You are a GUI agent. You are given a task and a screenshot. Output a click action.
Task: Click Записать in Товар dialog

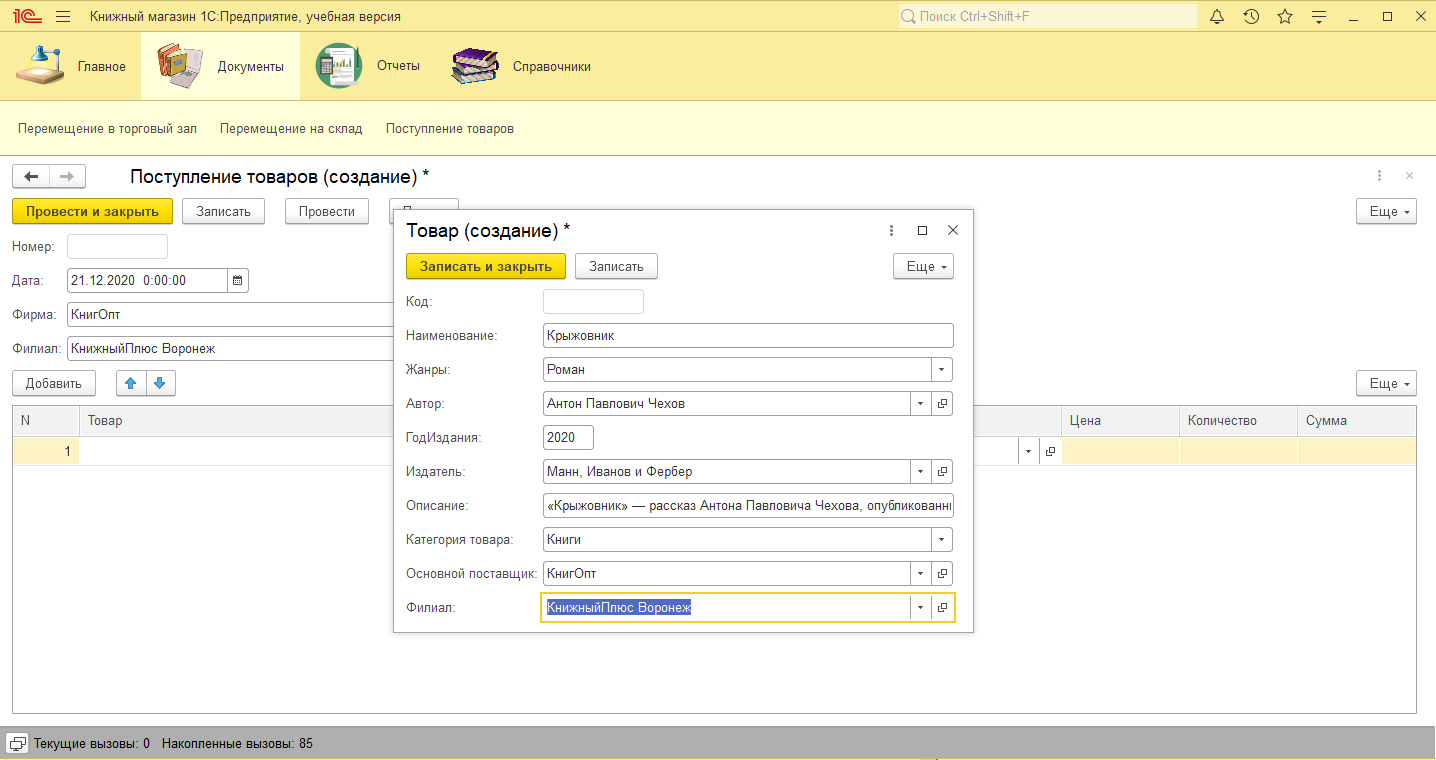tap(616, 266)
